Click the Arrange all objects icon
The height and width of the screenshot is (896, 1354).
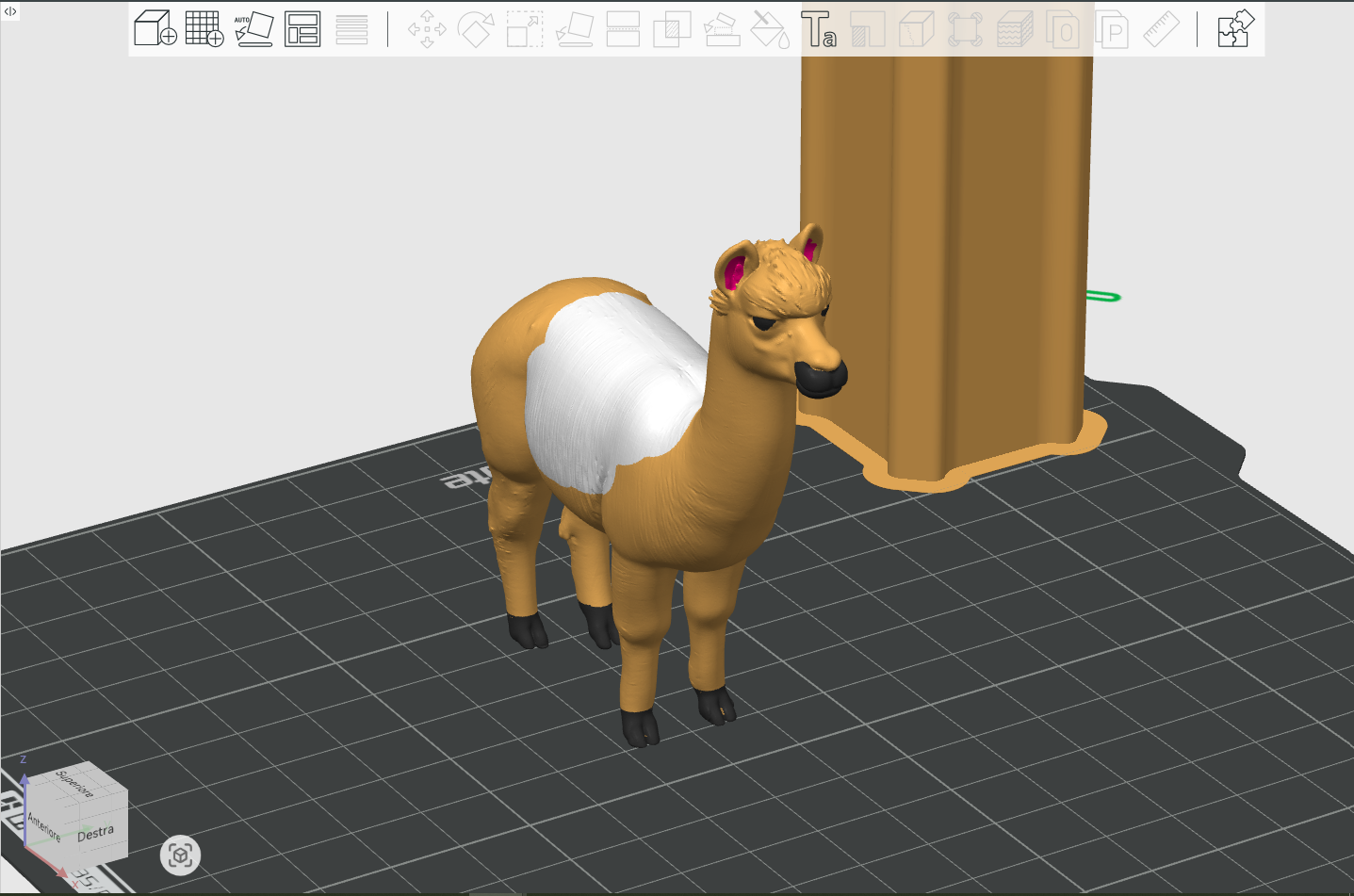(x=302, y=28)
